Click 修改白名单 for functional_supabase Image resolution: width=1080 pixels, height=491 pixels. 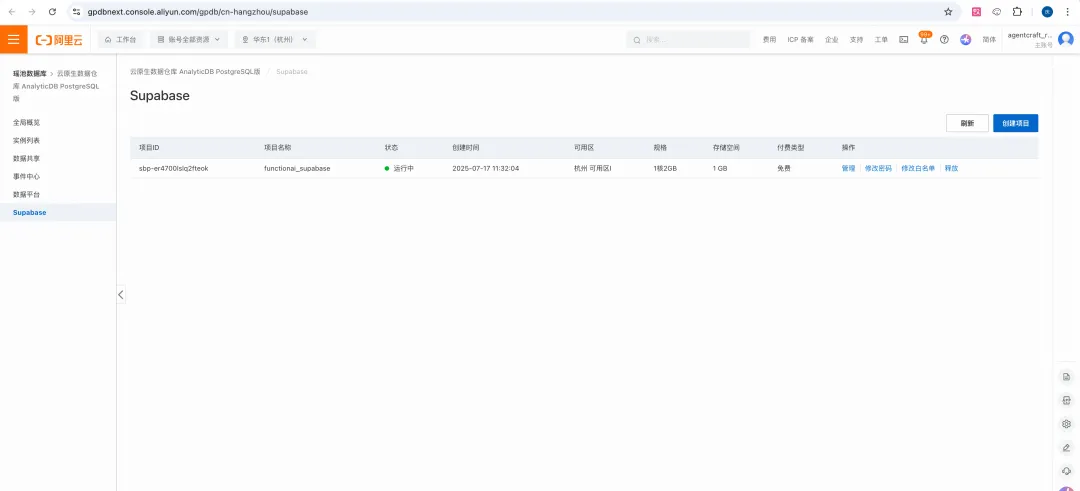tap(918, 169)
